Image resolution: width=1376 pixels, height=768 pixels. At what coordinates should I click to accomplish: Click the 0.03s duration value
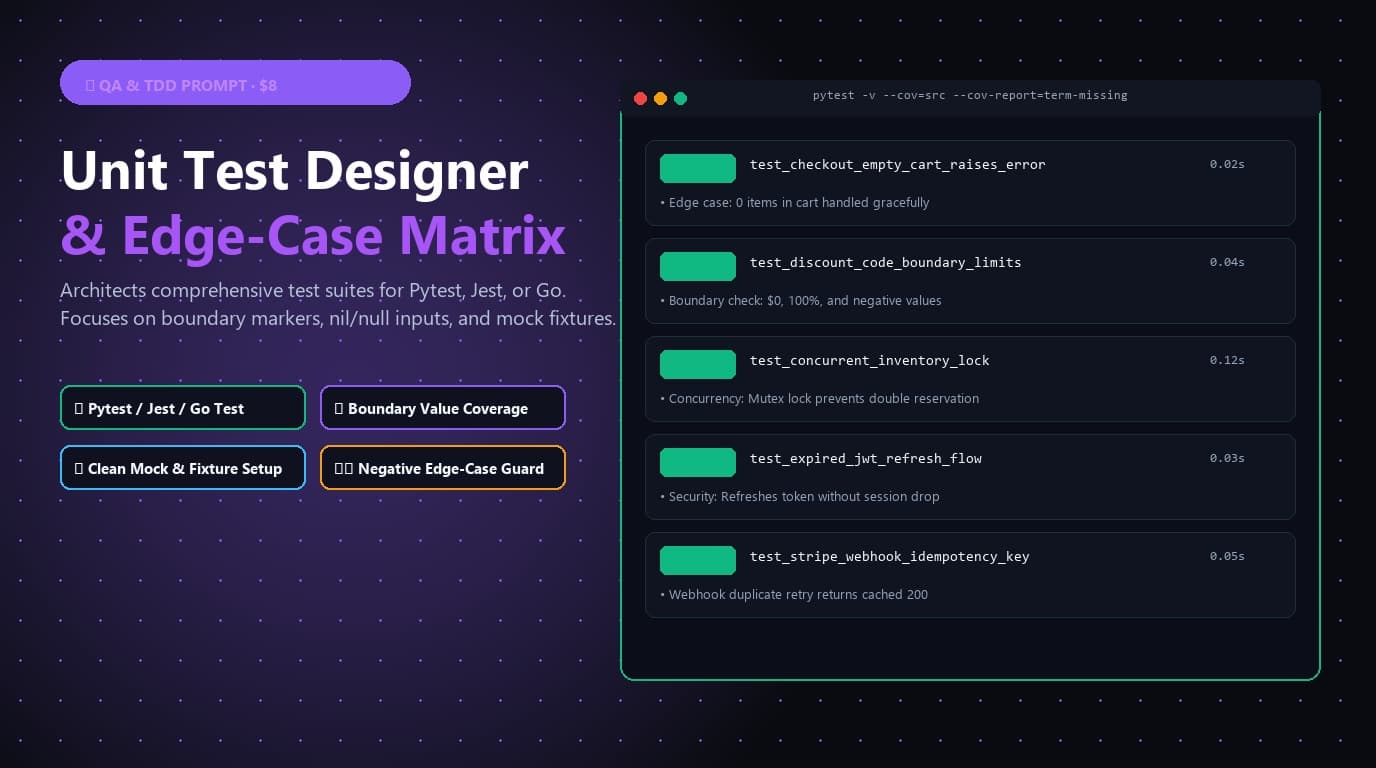1227,458
